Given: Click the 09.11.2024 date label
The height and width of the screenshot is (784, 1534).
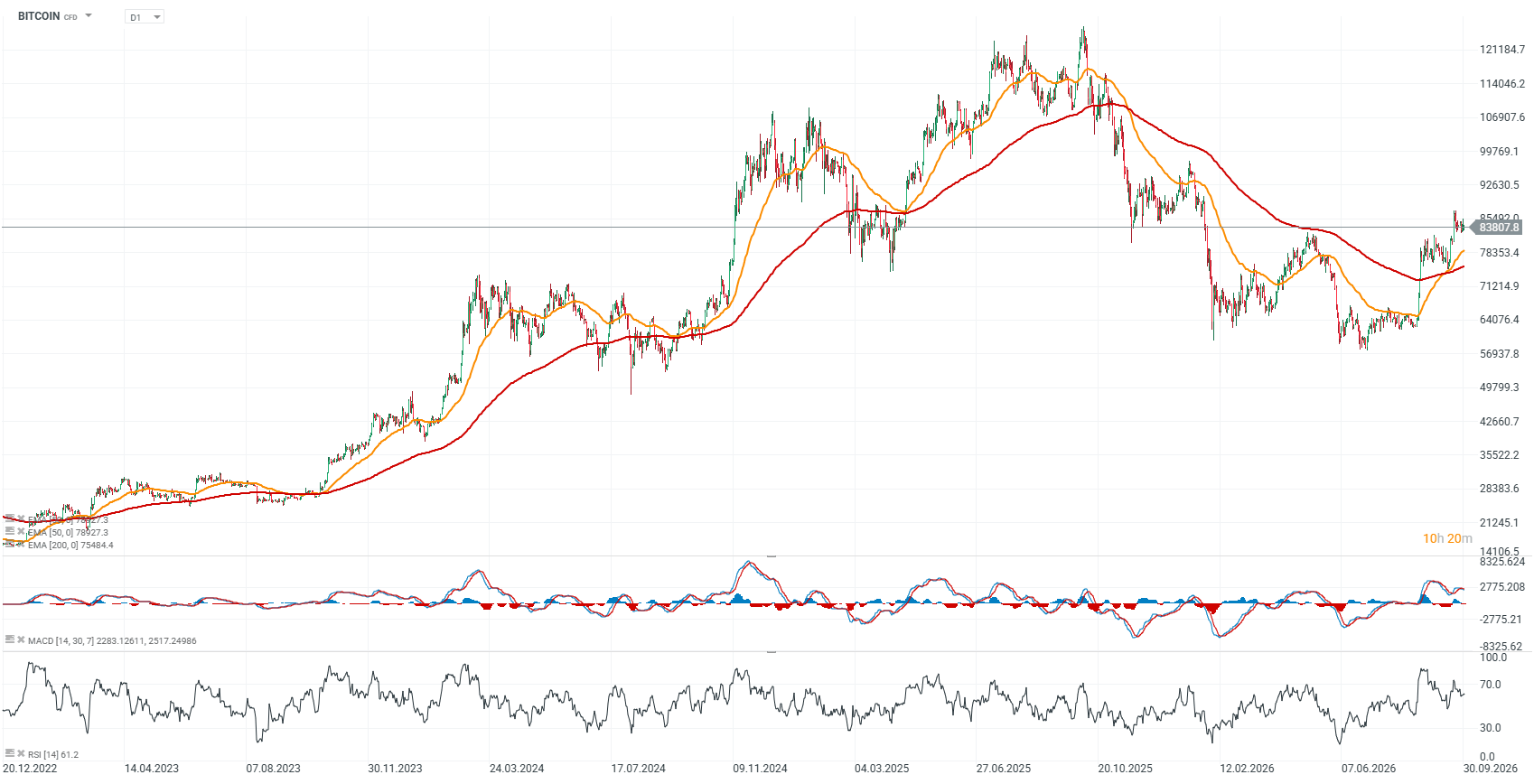Looking at the screenshot, I should click(760, 769).
